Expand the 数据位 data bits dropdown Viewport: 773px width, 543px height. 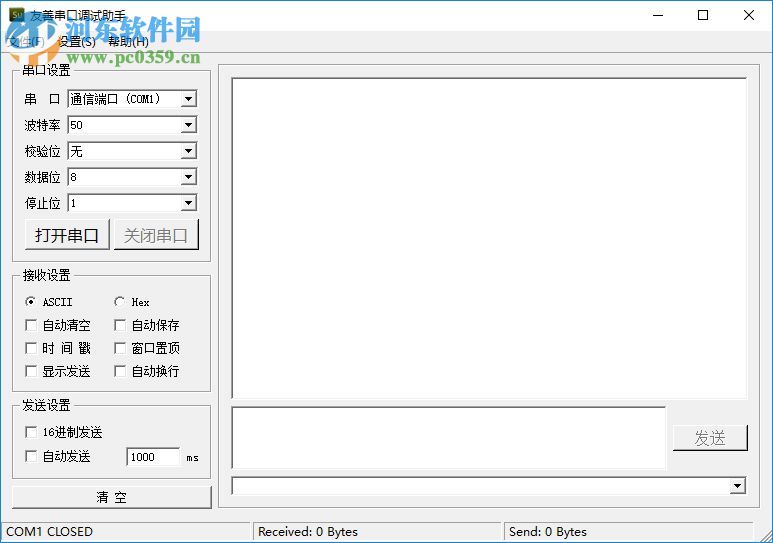(188, 177)
